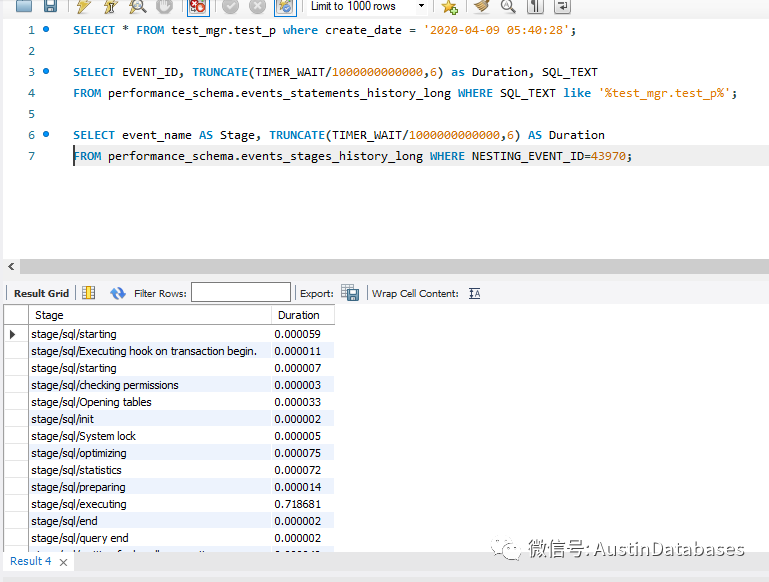Select the Result 4 tab
Viewport: 769px width, 582px height.
point(30,561)
